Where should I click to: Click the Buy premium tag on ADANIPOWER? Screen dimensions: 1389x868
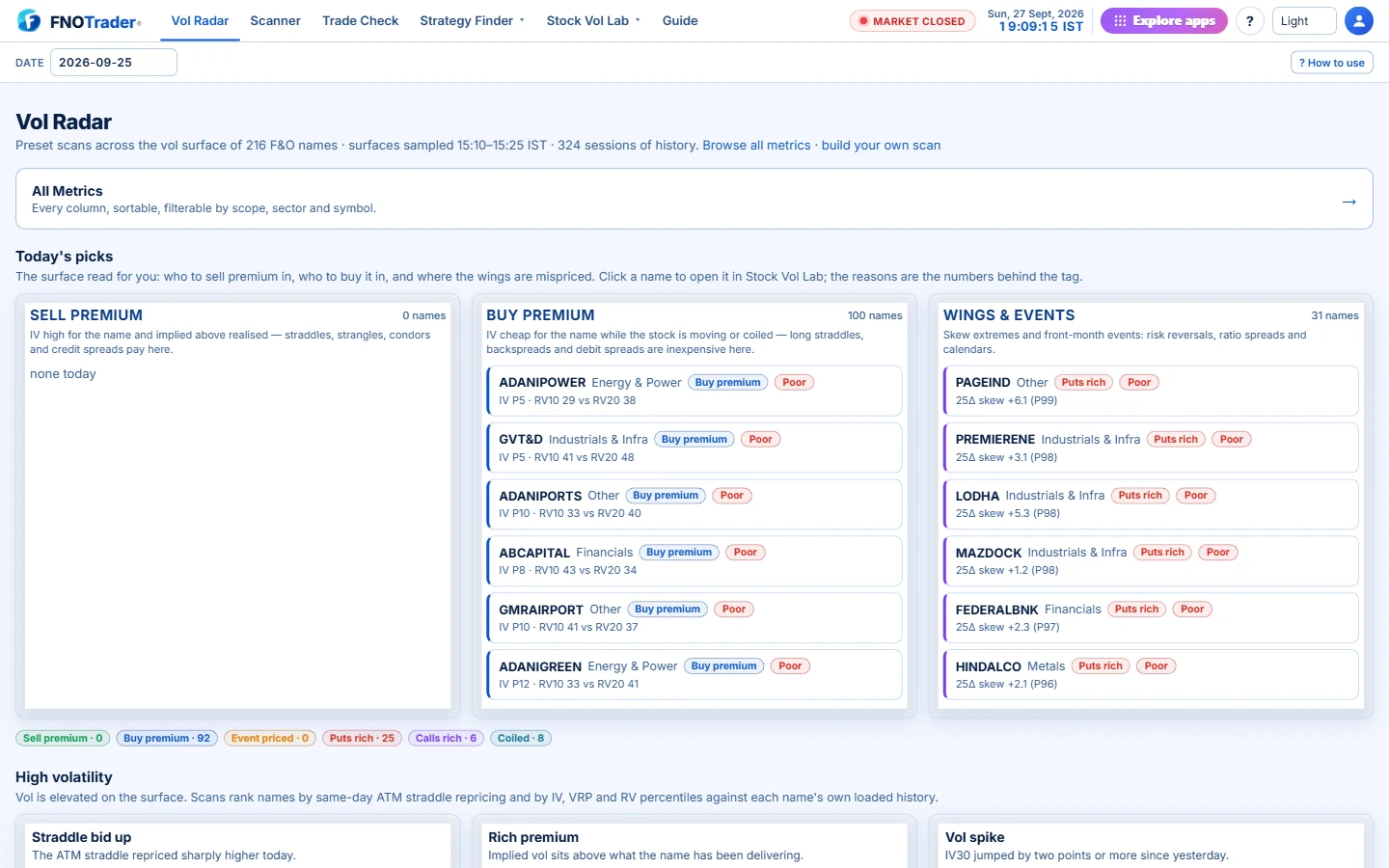[x=728, y=383]
